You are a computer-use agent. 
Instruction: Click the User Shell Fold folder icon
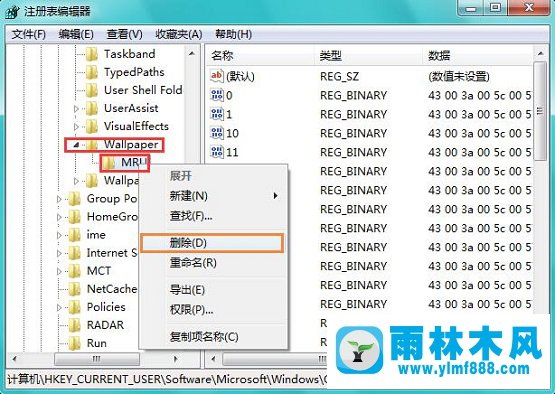[92, 90]
